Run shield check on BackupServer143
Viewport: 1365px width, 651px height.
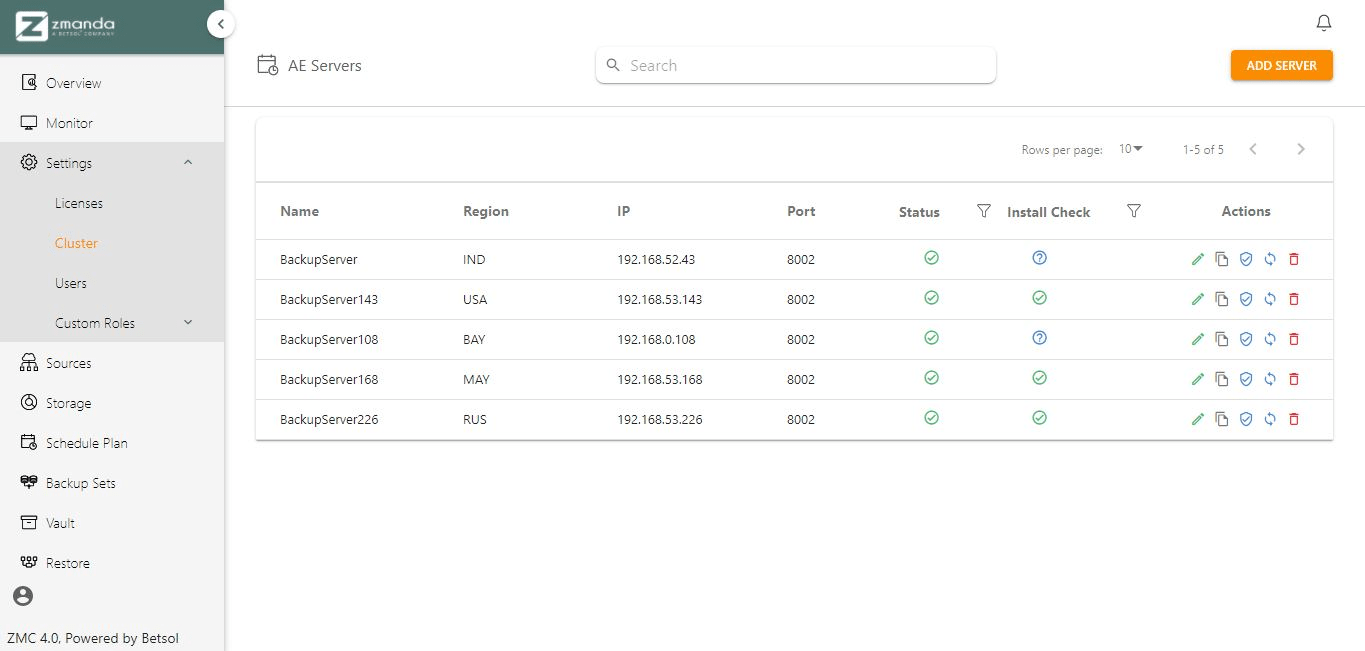click(1246, 299)
